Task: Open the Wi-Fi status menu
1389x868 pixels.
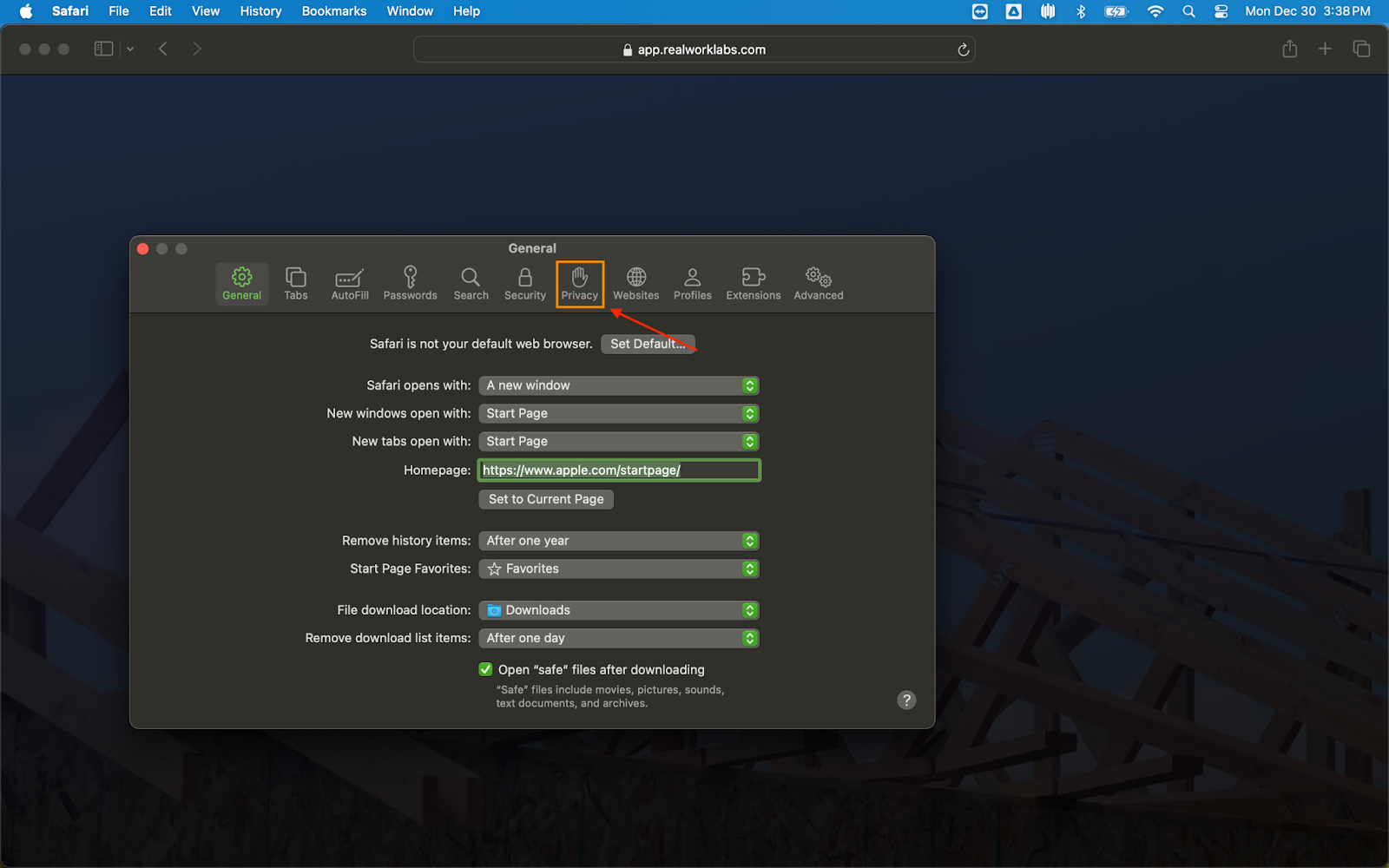Action: point(1155,11)
